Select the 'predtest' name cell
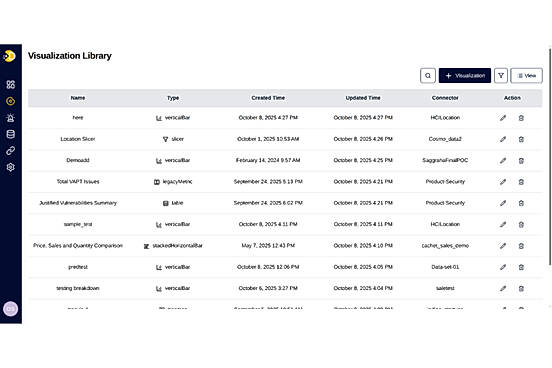 click(78, 267)
